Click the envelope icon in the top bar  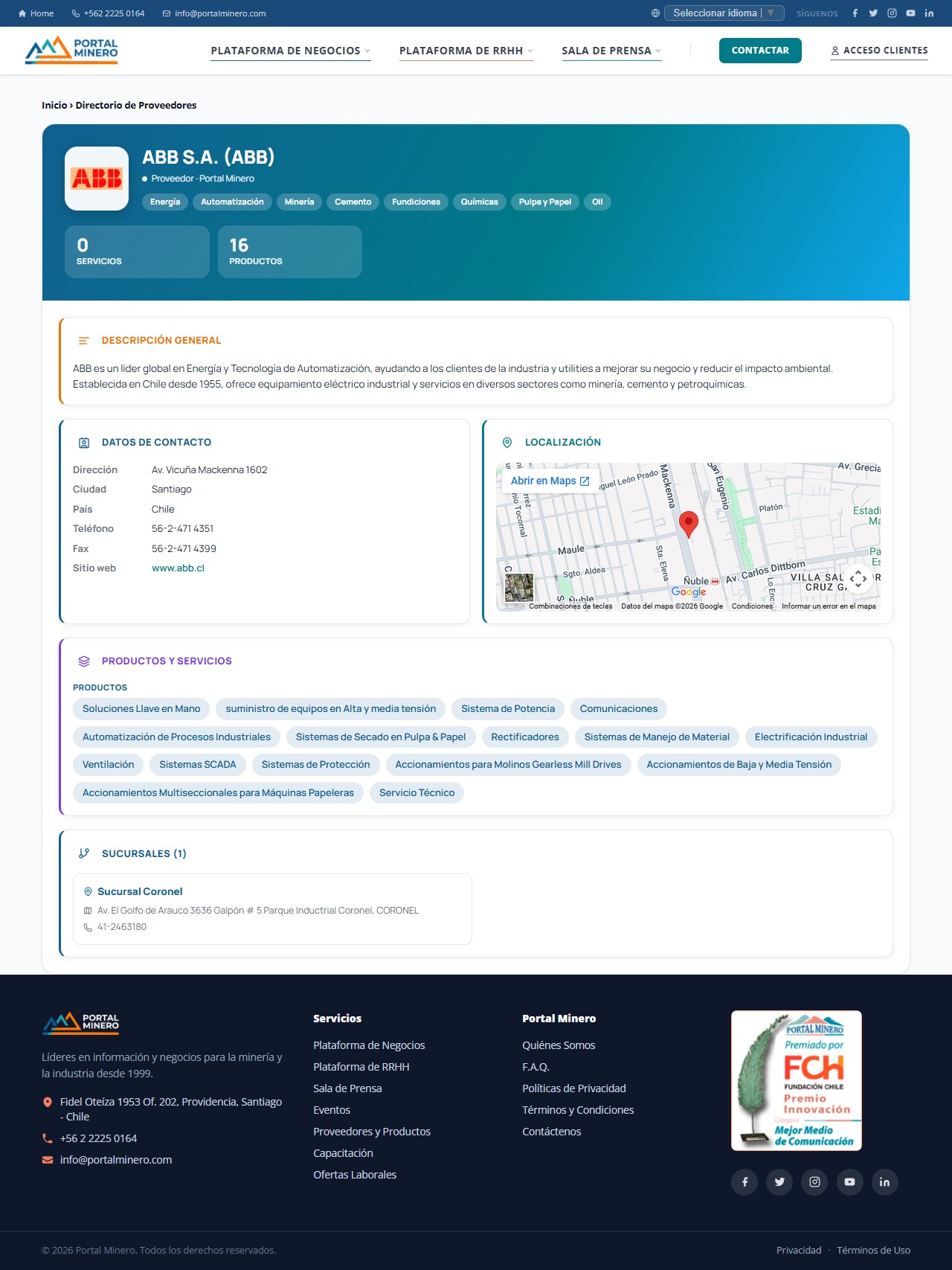167,13
